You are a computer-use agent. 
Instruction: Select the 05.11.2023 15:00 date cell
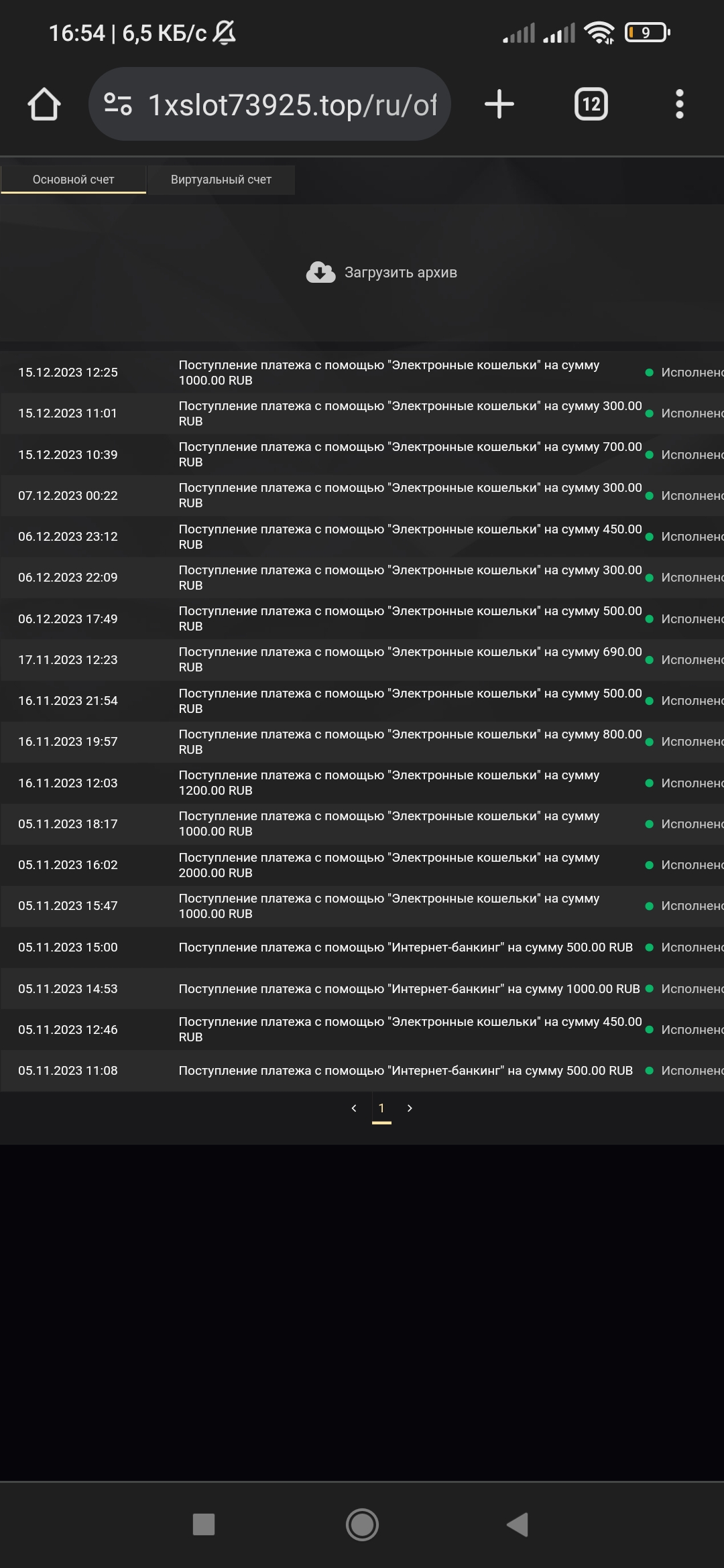(x=68, y=948)
